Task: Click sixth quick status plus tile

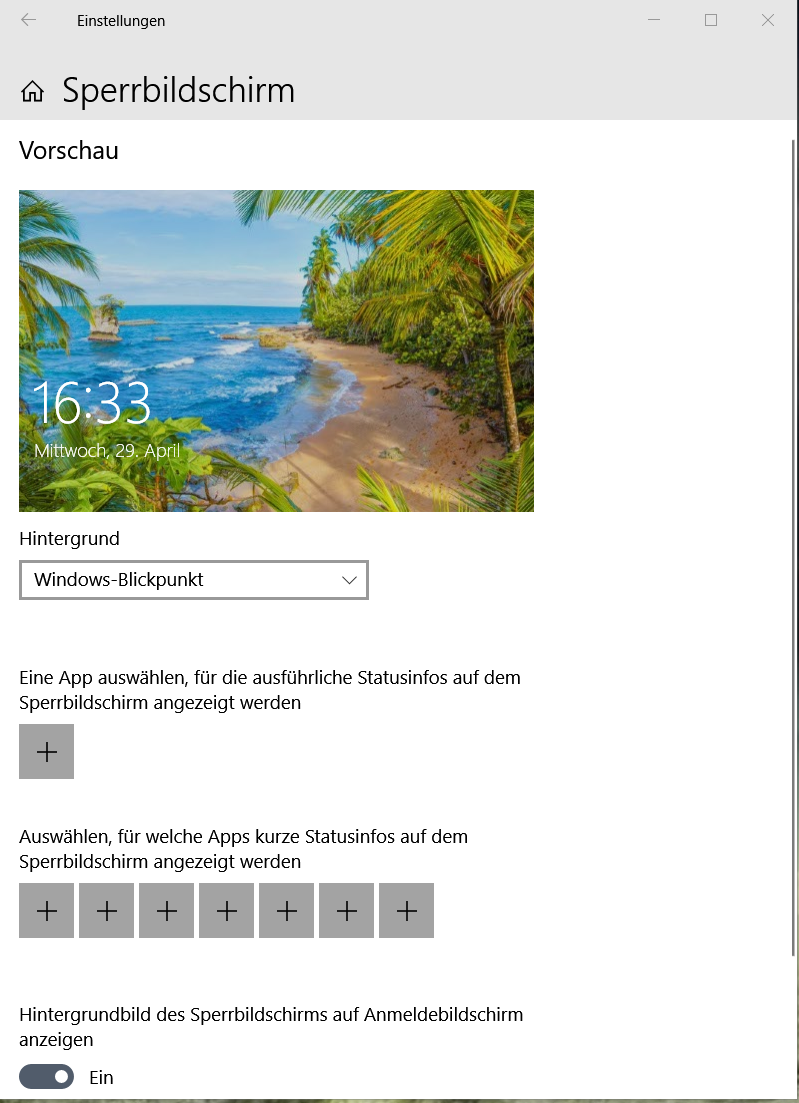Action: 346,910
